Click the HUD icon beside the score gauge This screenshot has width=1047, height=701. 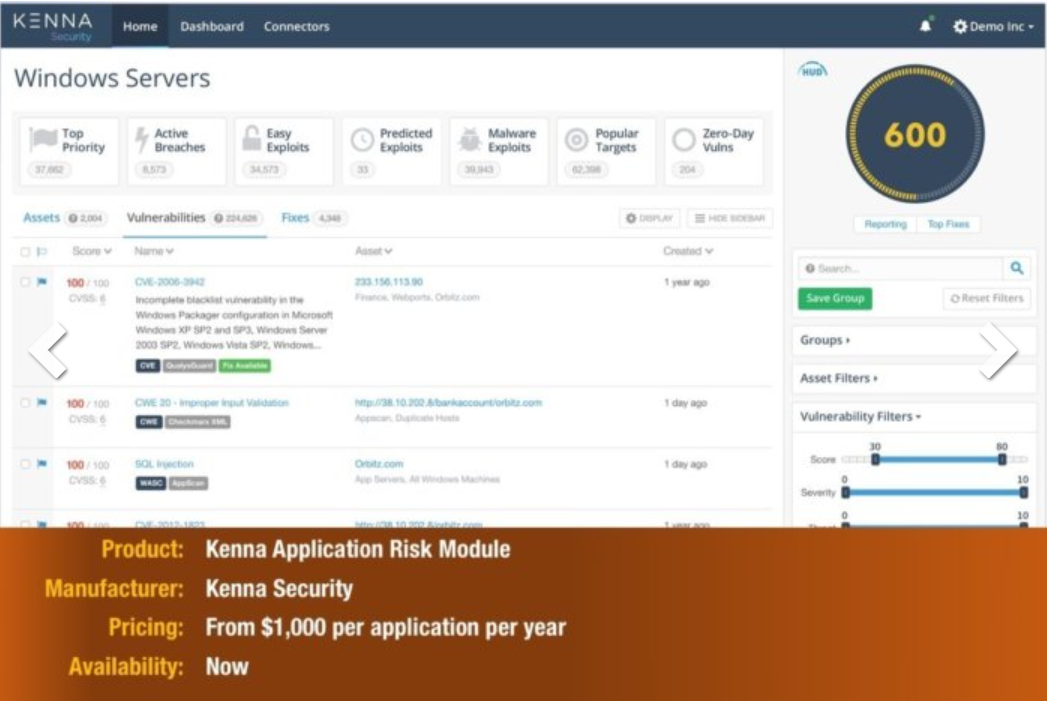tap(813, 70)
